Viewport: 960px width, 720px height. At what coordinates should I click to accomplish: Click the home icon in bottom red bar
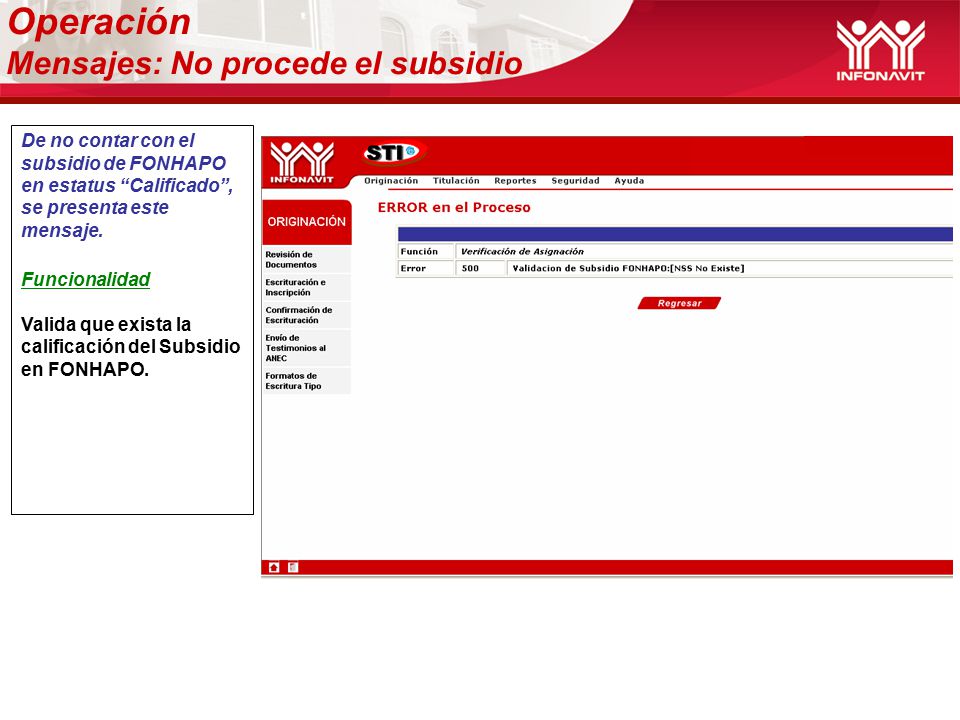point(274,568)
